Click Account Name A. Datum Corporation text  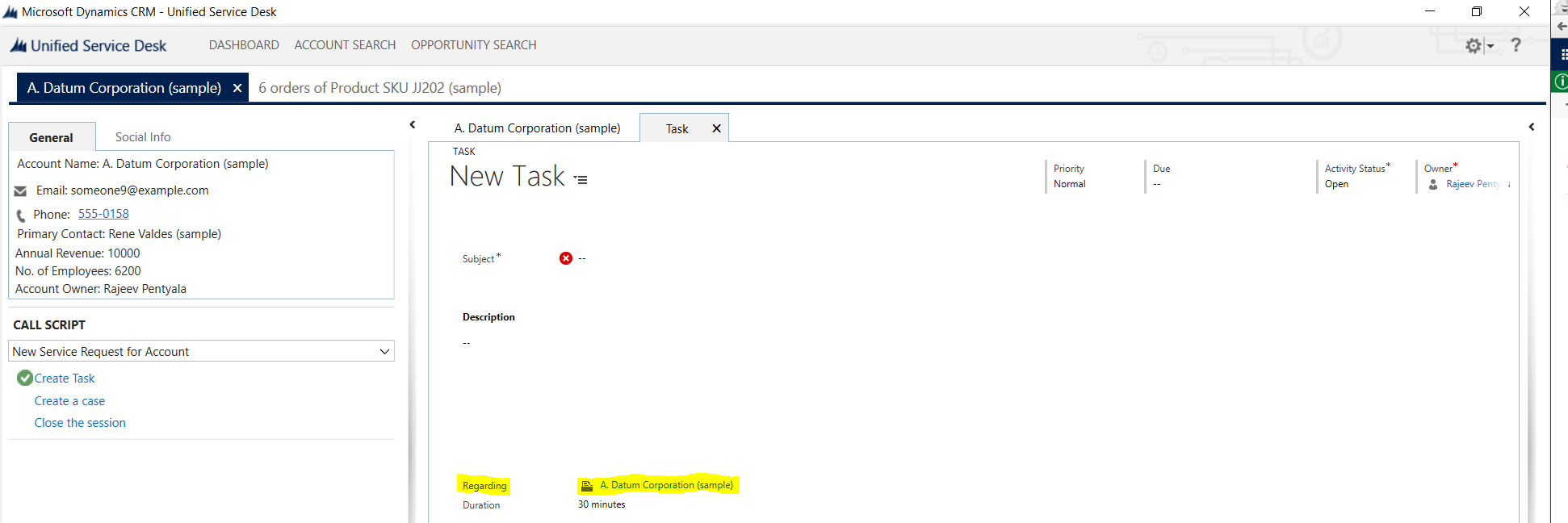143,164
